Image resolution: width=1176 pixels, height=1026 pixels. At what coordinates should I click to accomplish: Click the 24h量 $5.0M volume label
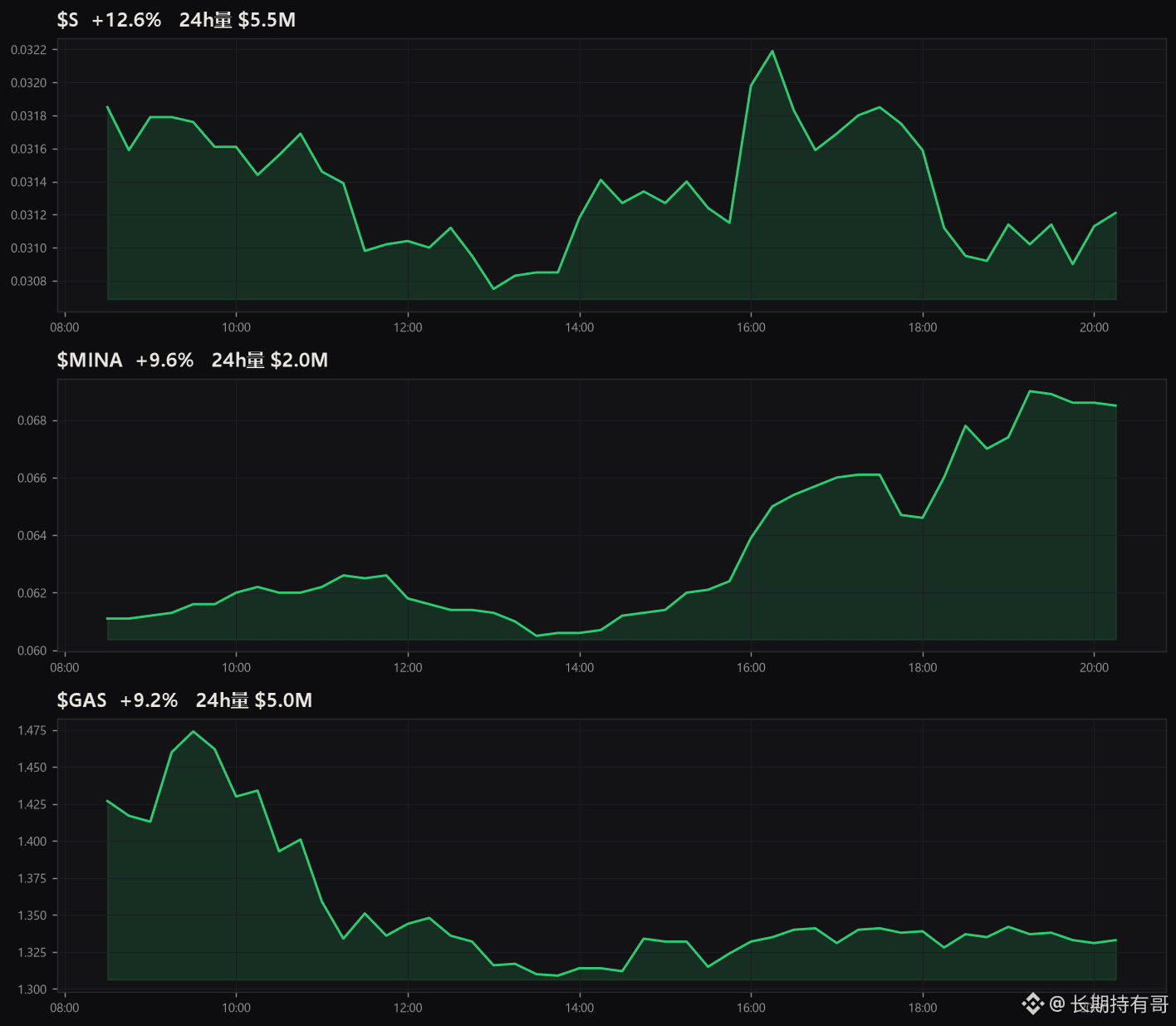[x=254, y=700]
